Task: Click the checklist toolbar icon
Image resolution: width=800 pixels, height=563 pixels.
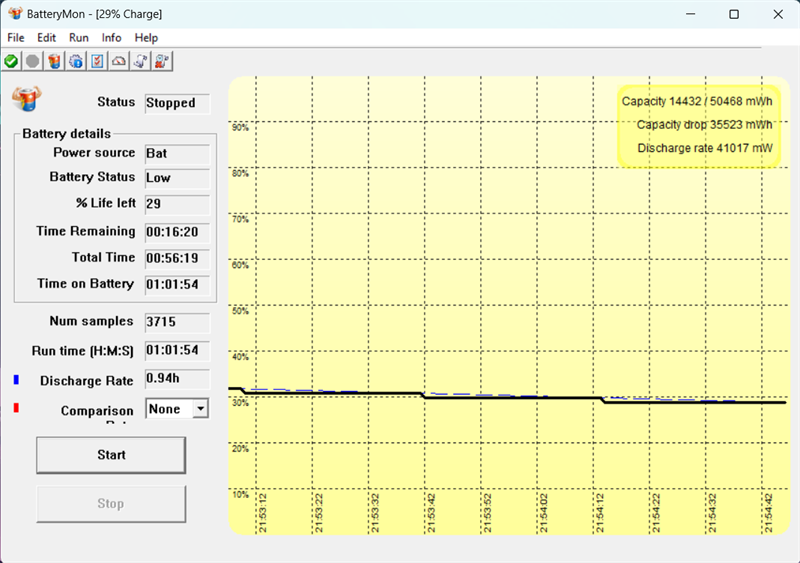Action: (97, 61)
